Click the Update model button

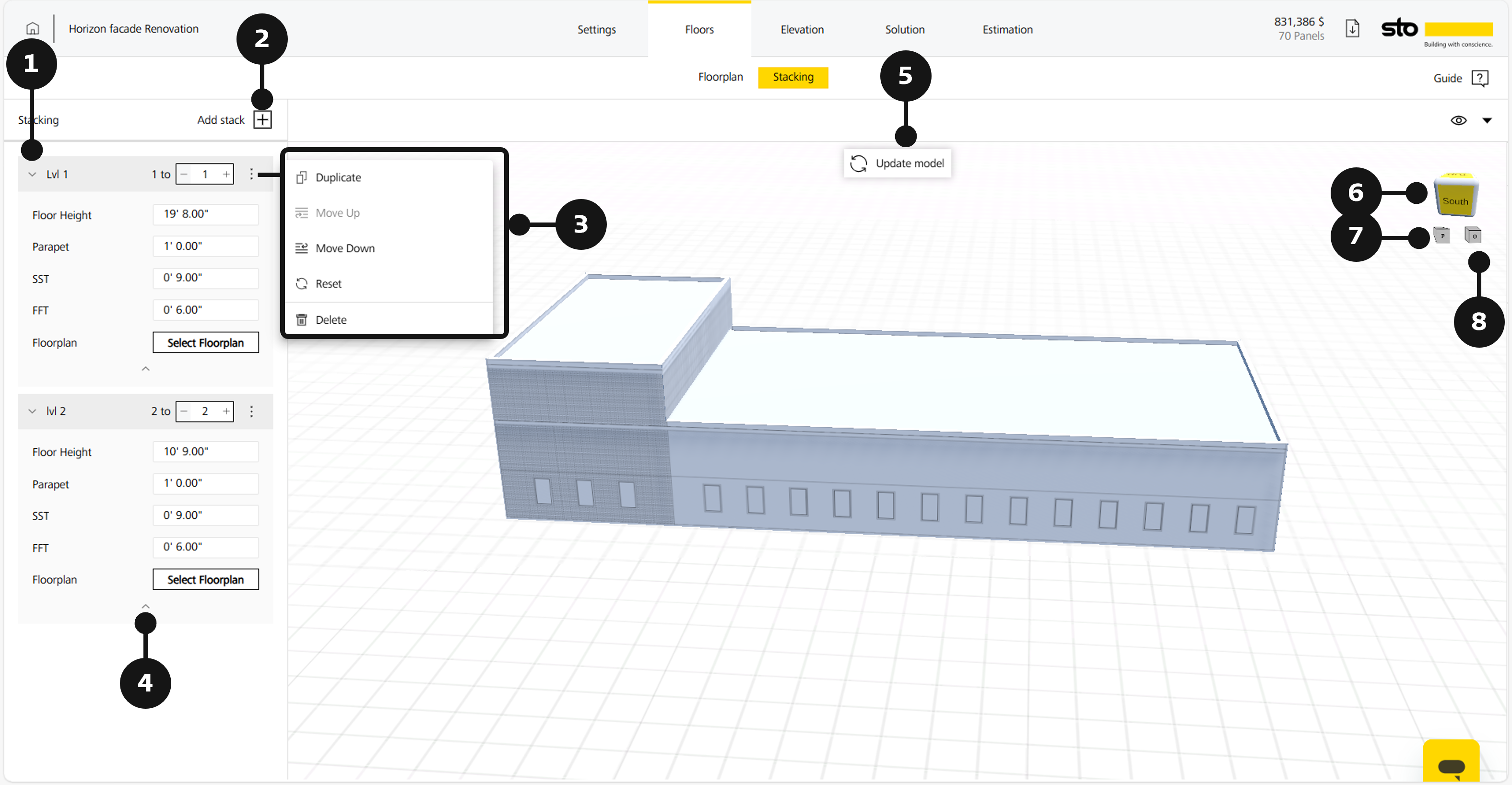coord(898,163)
